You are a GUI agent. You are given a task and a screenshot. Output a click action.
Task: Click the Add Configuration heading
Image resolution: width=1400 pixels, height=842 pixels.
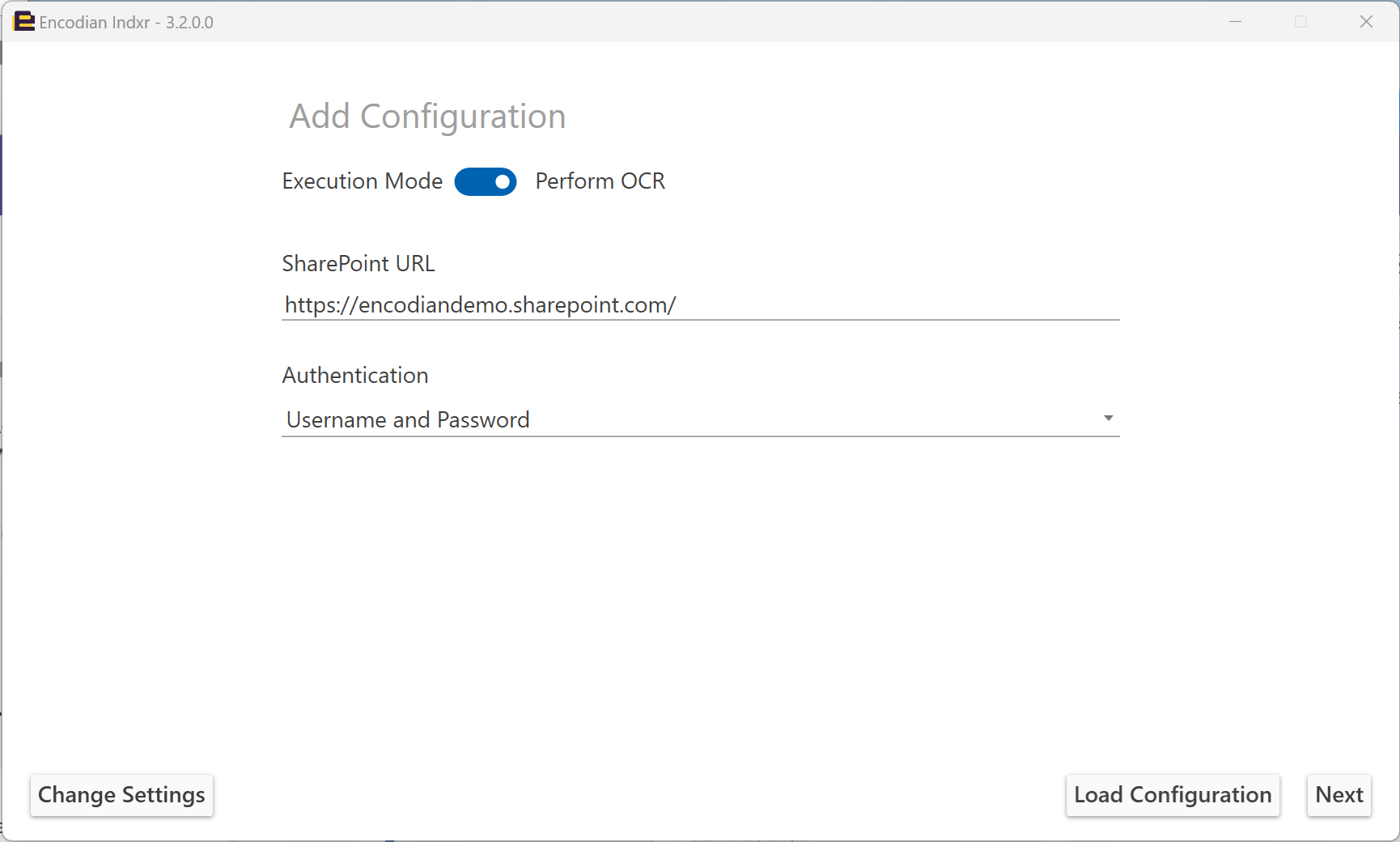[427, 117]
